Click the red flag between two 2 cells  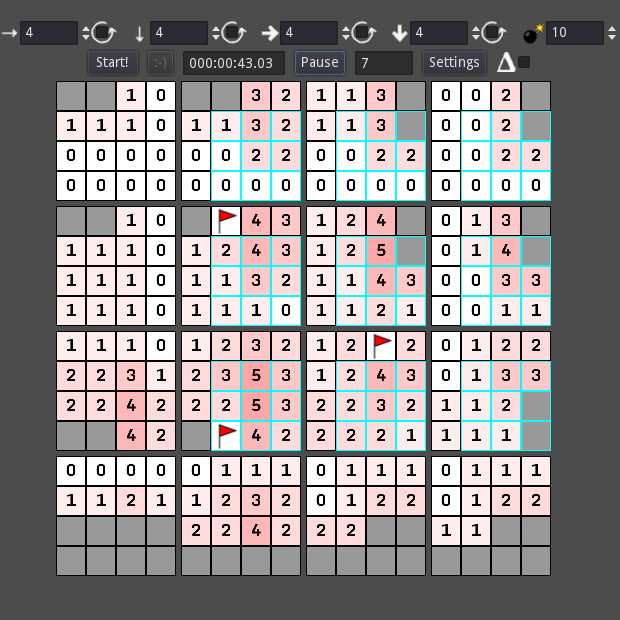(381, 347)
